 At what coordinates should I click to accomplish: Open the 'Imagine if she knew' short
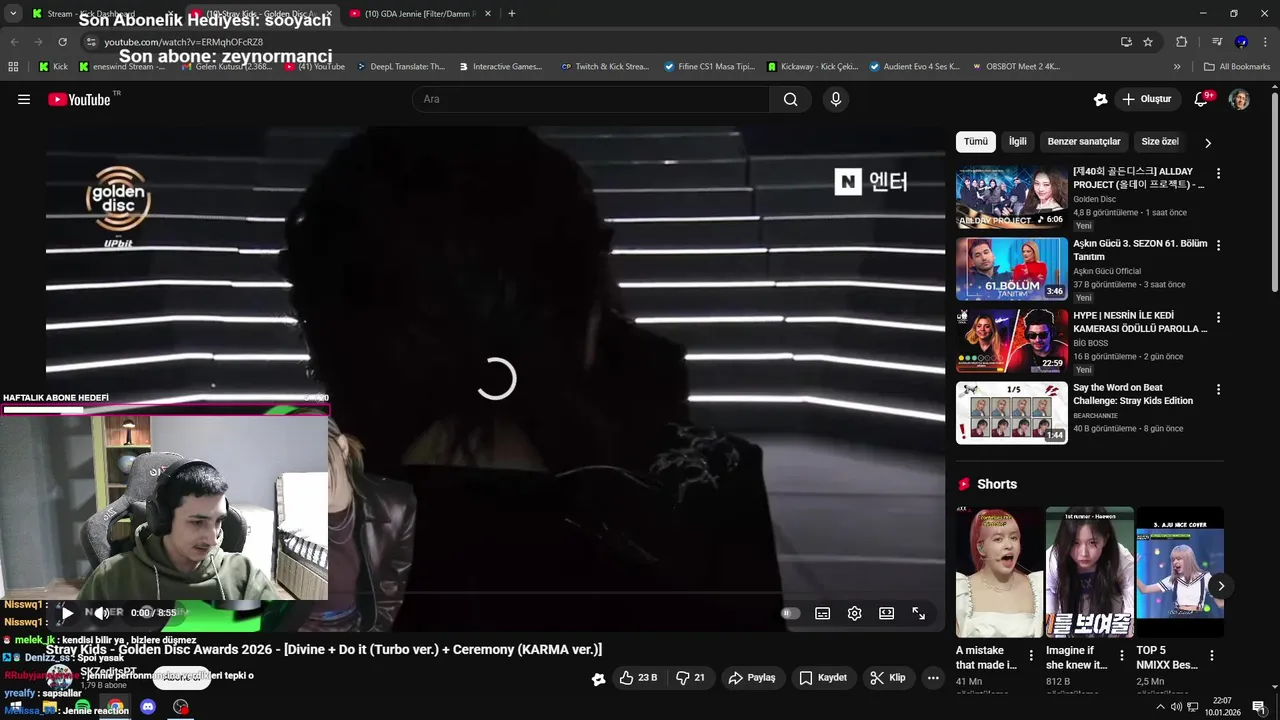pyautogui.click(x=1090, y=572)
